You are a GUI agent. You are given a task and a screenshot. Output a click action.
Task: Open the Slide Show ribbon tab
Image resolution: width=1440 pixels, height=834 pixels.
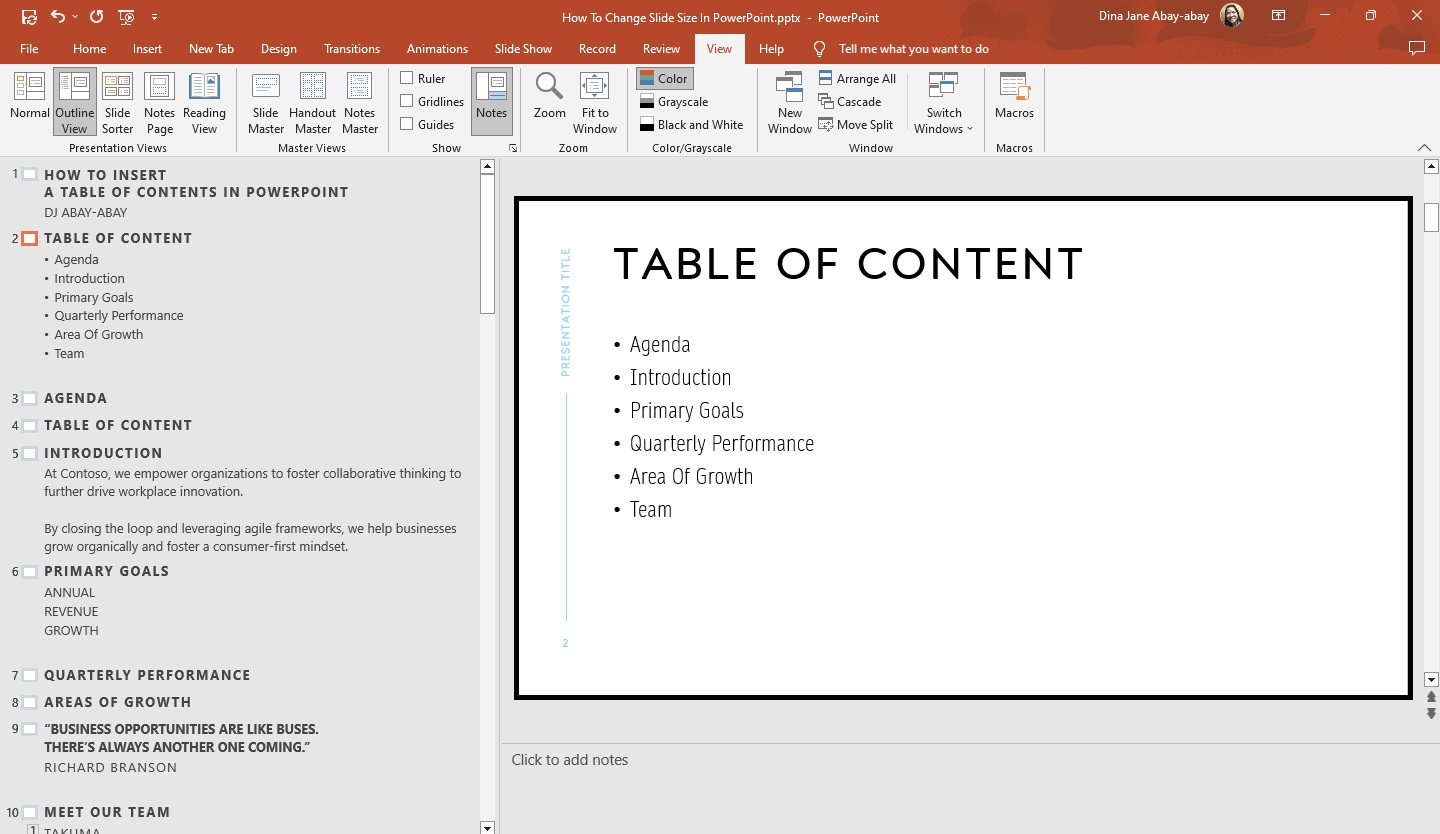pyautogui.click(x=523, y=48)
